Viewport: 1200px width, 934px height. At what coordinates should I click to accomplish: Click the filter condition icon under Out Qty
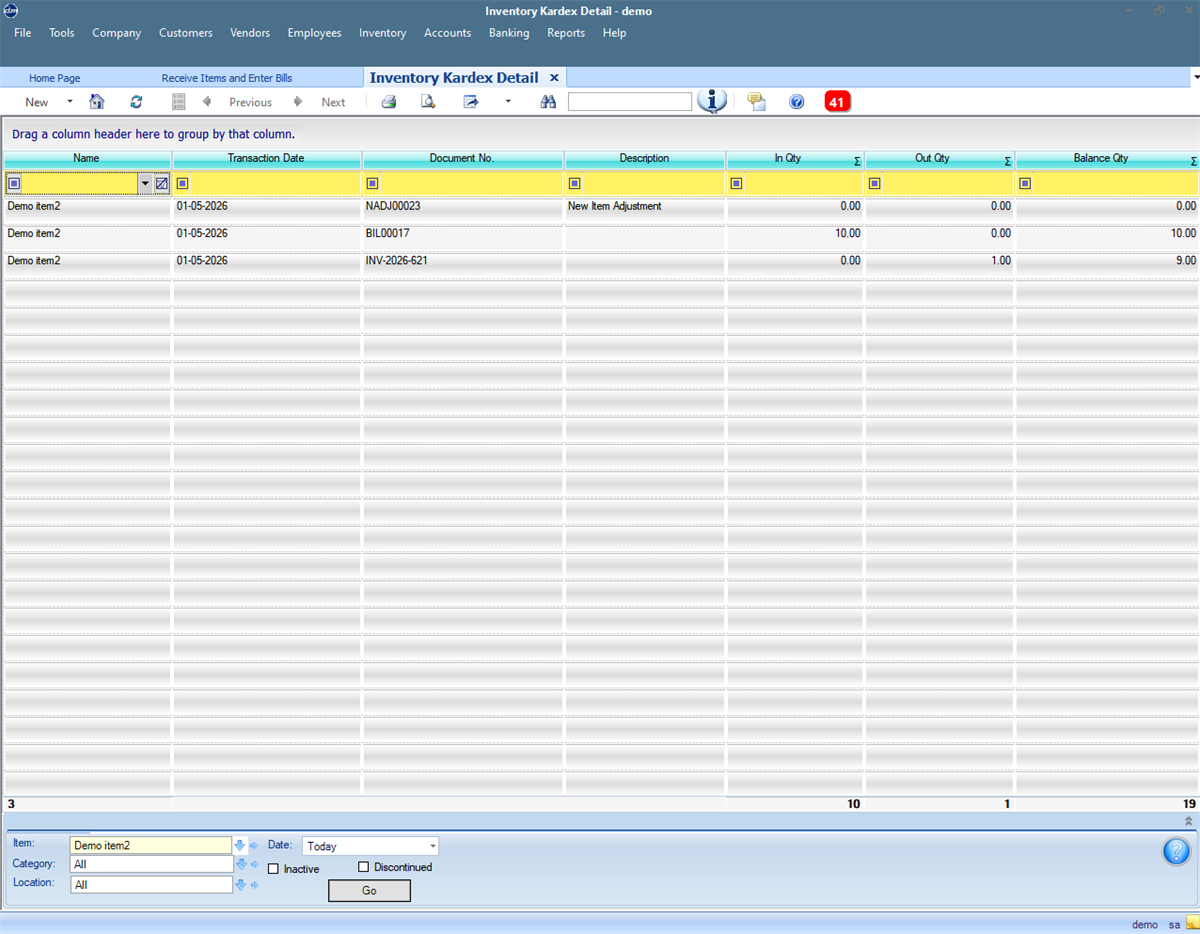[x=874, y=183]
